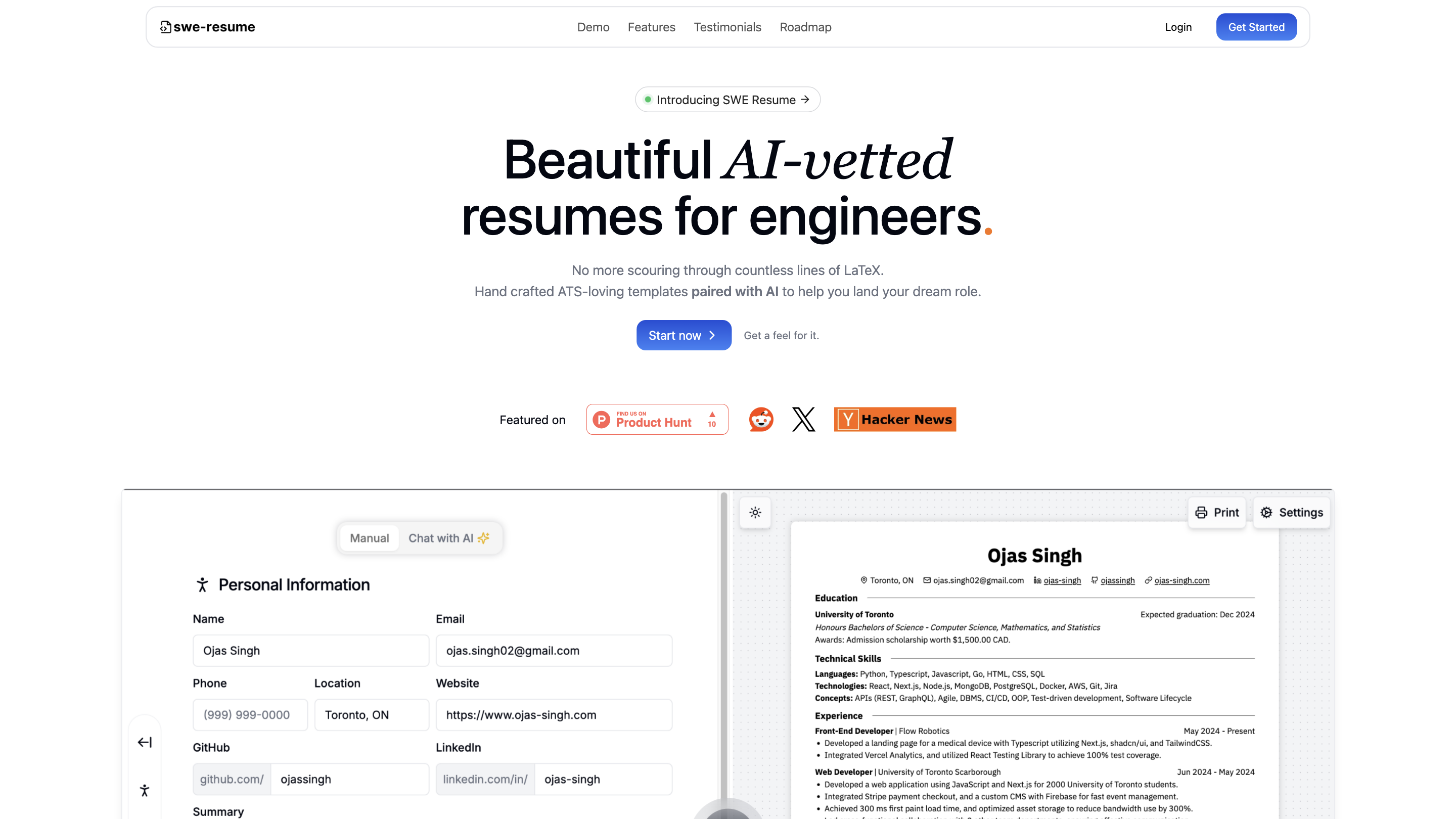The width and height of the screenshot is (1456, 819).
Task: Open the X (Twitter) featured link
Action: point(803,419)
